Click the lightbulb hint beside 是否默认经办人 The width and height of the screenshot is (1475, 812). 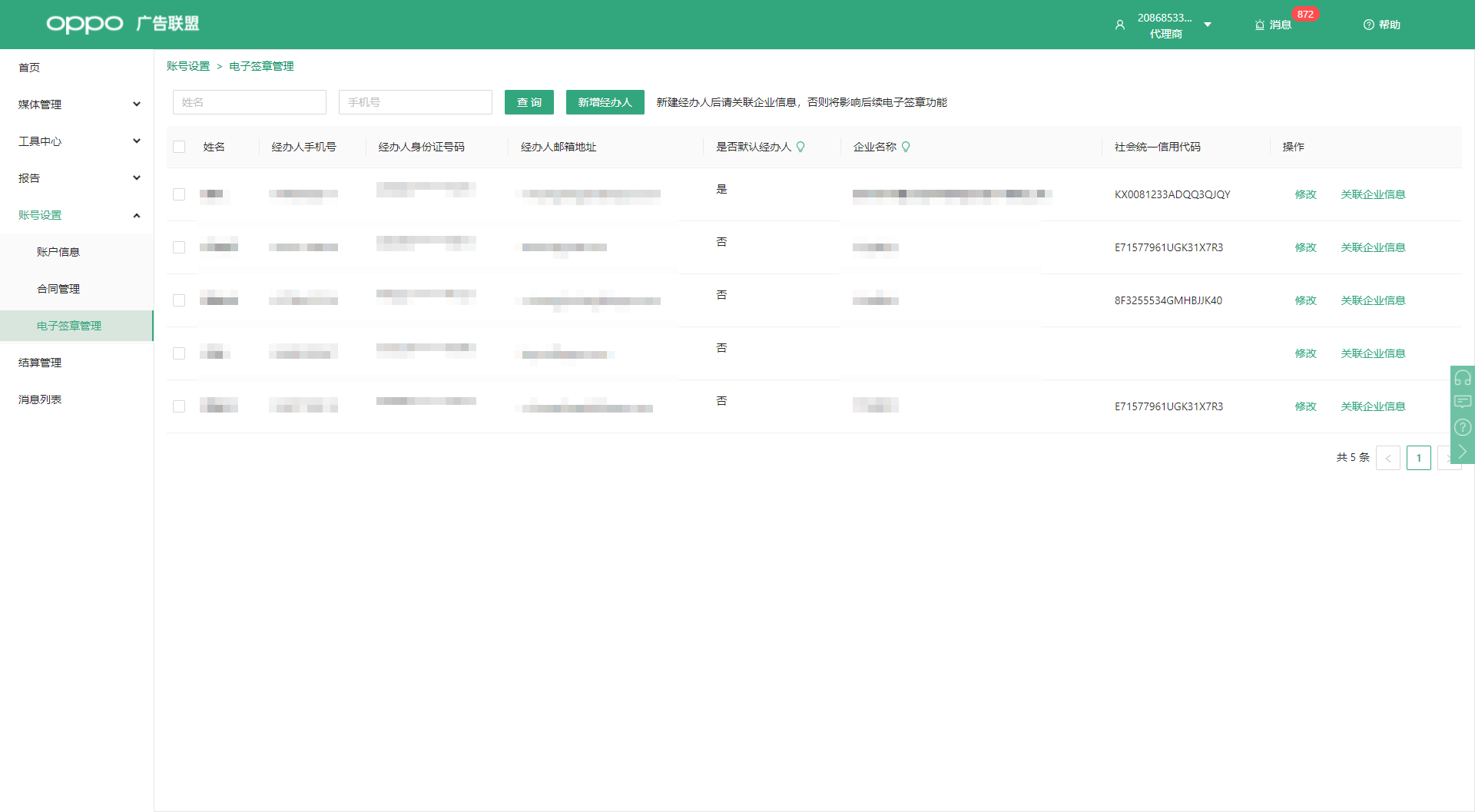[x=800, y=147]
